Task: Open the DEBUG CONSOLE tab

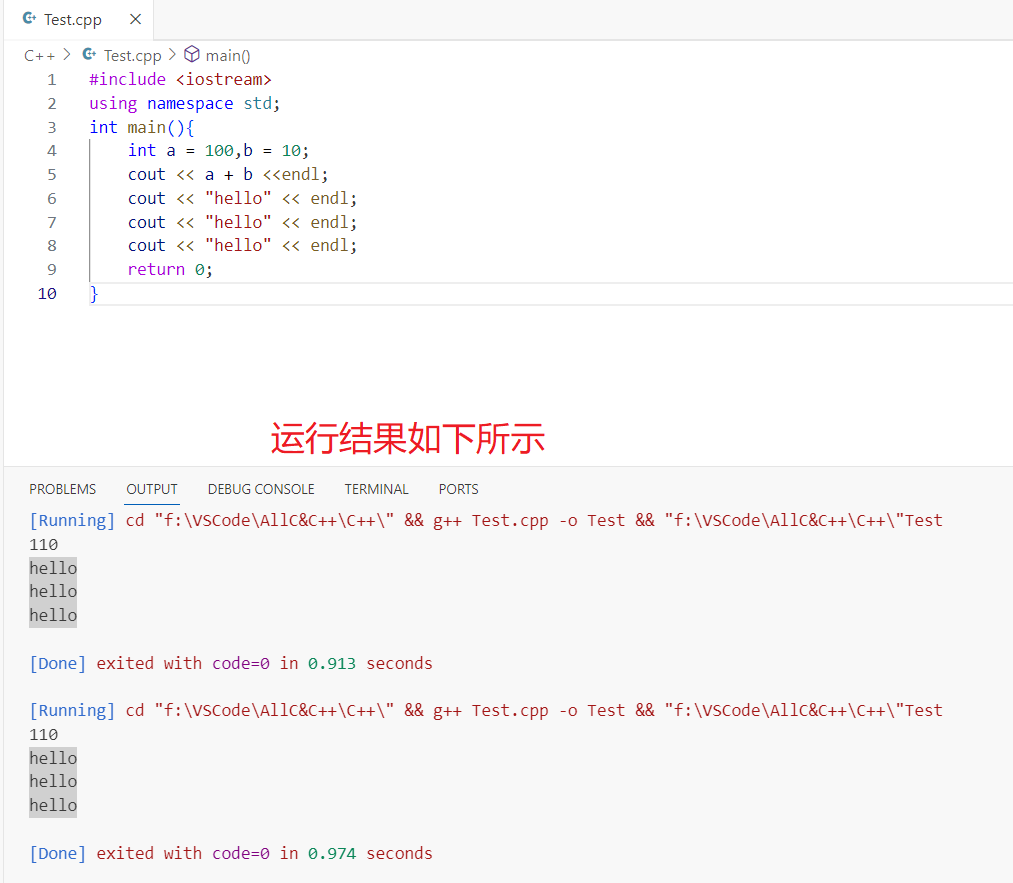Action: (x=261, y=489)
